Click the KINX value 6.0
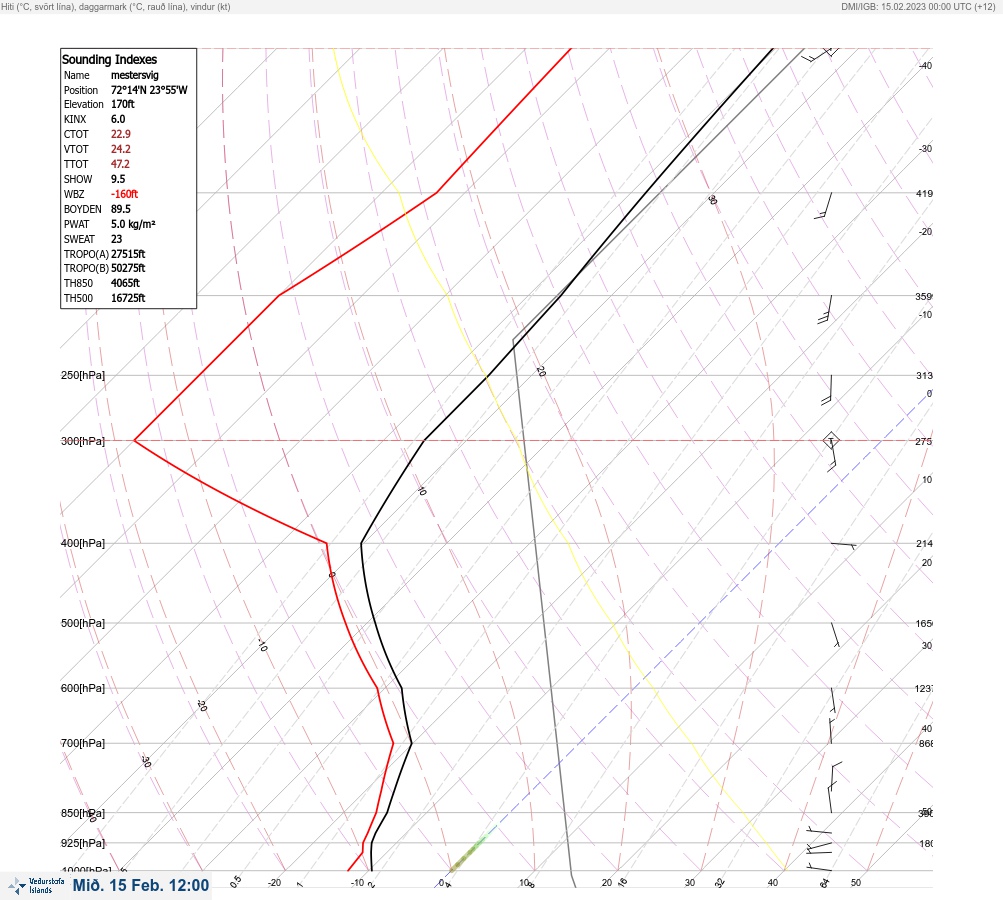Image resolution: width=1003 pixels, height=900 pixels. [x=118, y=119]
